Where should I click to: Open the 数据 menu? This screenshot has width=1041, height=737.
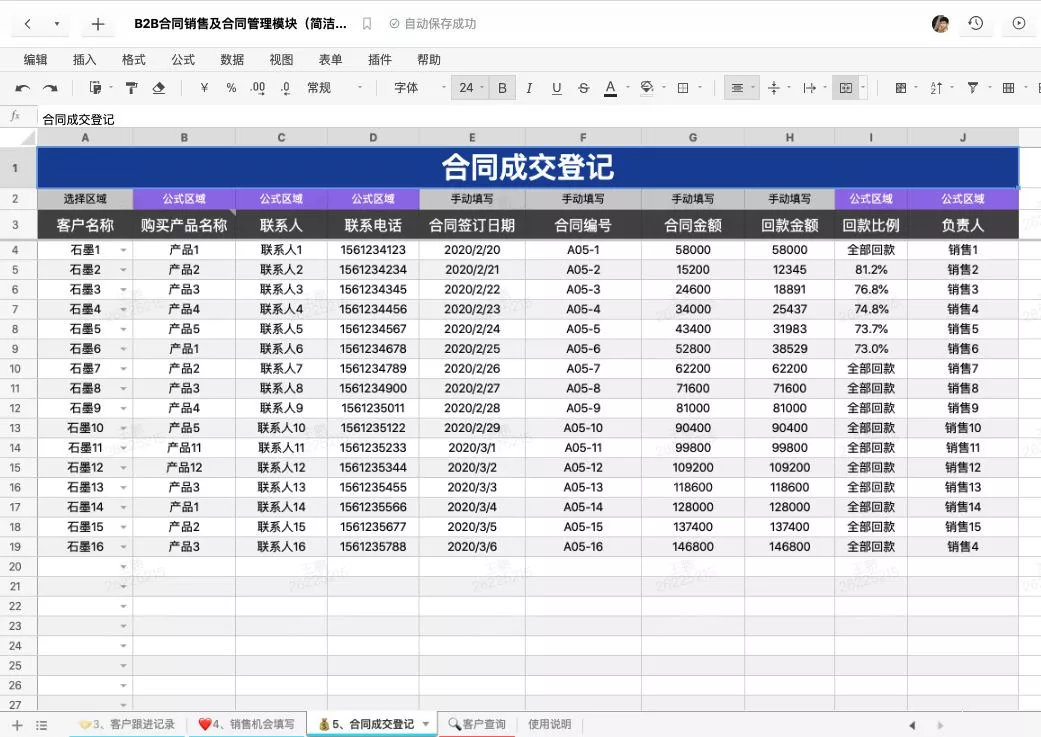(232, 59)
